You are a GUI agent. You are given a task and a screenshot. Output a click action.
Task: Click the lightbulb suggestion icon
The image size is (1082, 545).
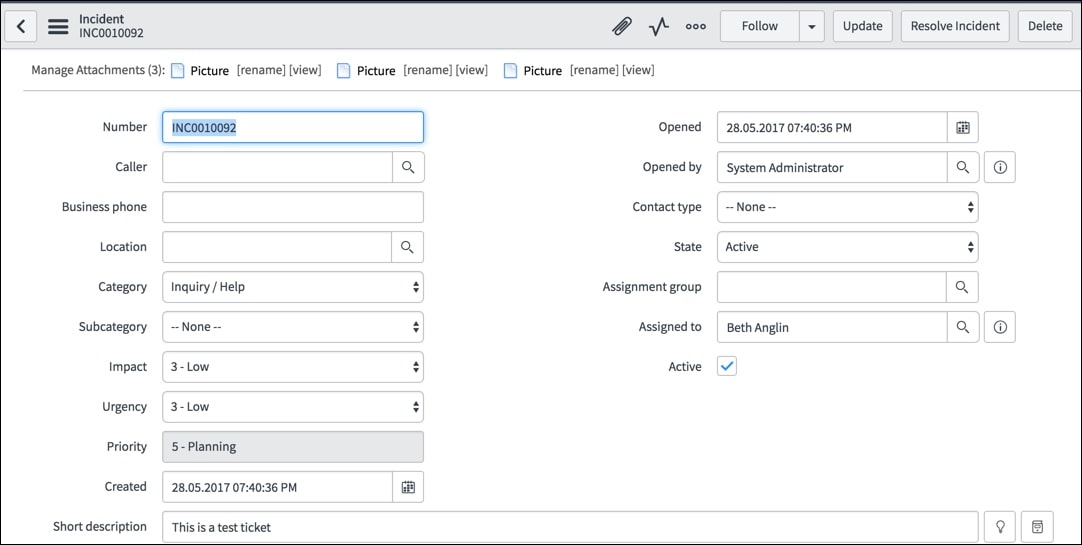tap(1000, 527)
